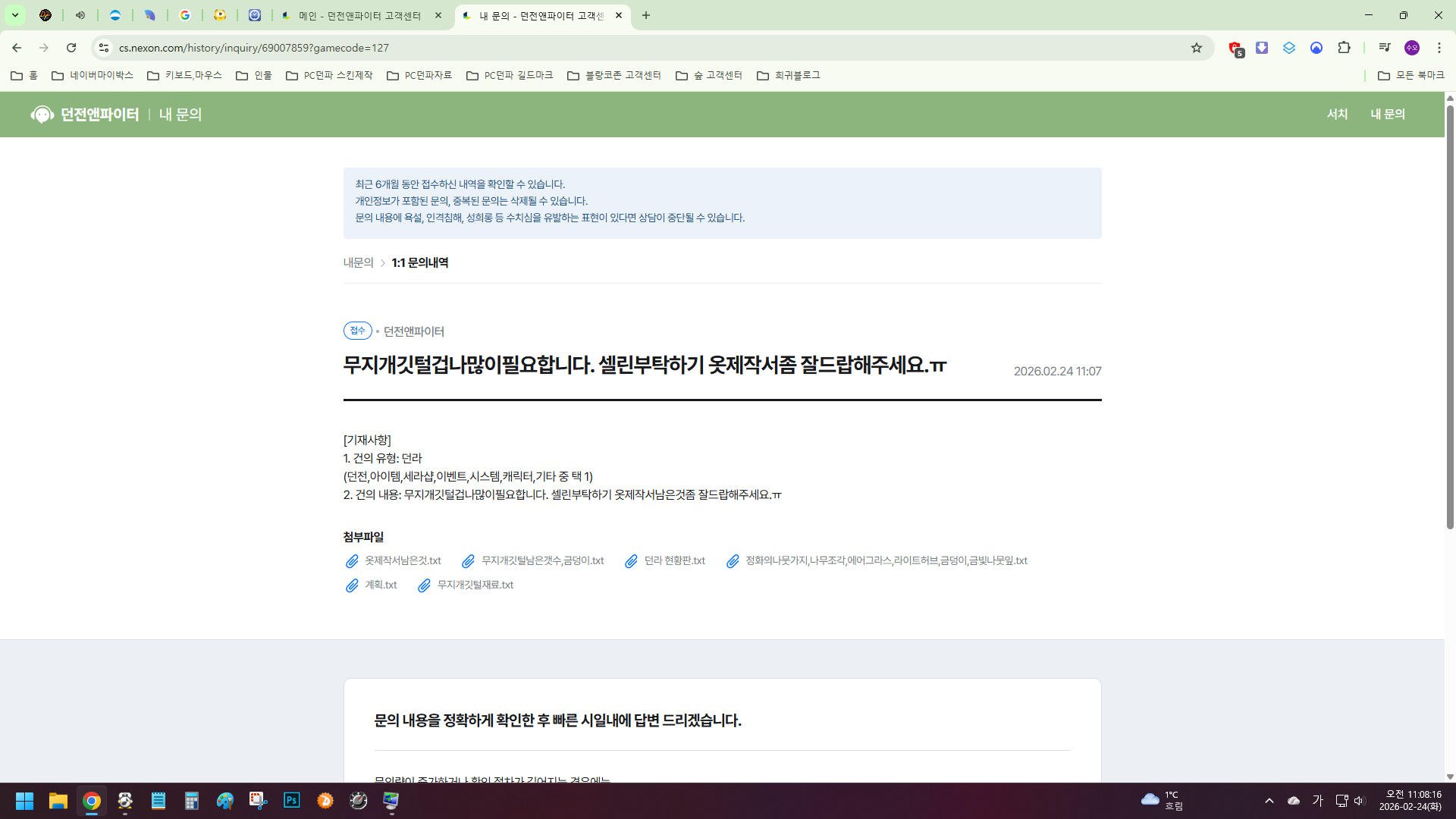The height and width of the screenshot is (819, 1456).
Task: Click the 내문의 breadcrumb link
Action: [x=358, y=262]
